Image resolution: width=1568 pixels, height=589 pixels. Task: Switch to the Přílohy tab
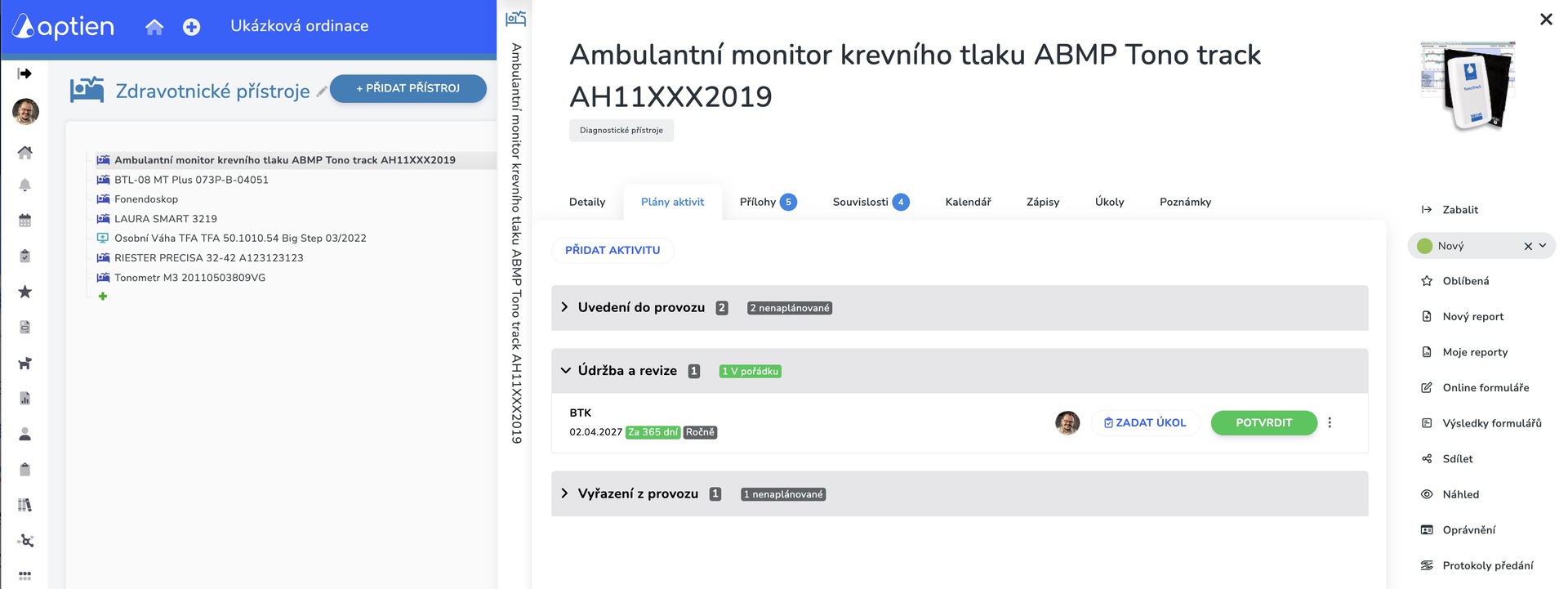point(767,202)
